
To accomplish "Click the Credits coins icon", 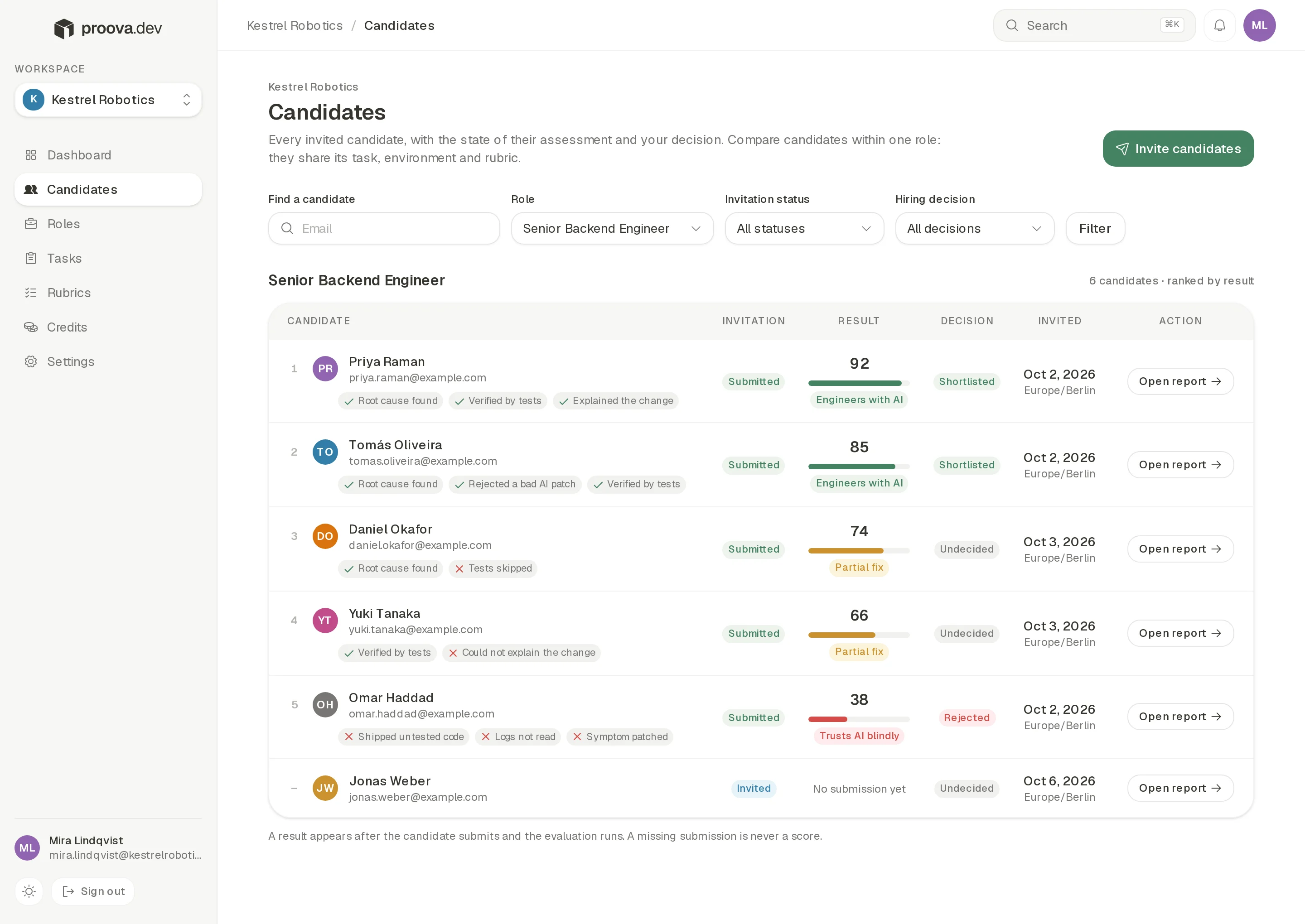I will (31, 327).
